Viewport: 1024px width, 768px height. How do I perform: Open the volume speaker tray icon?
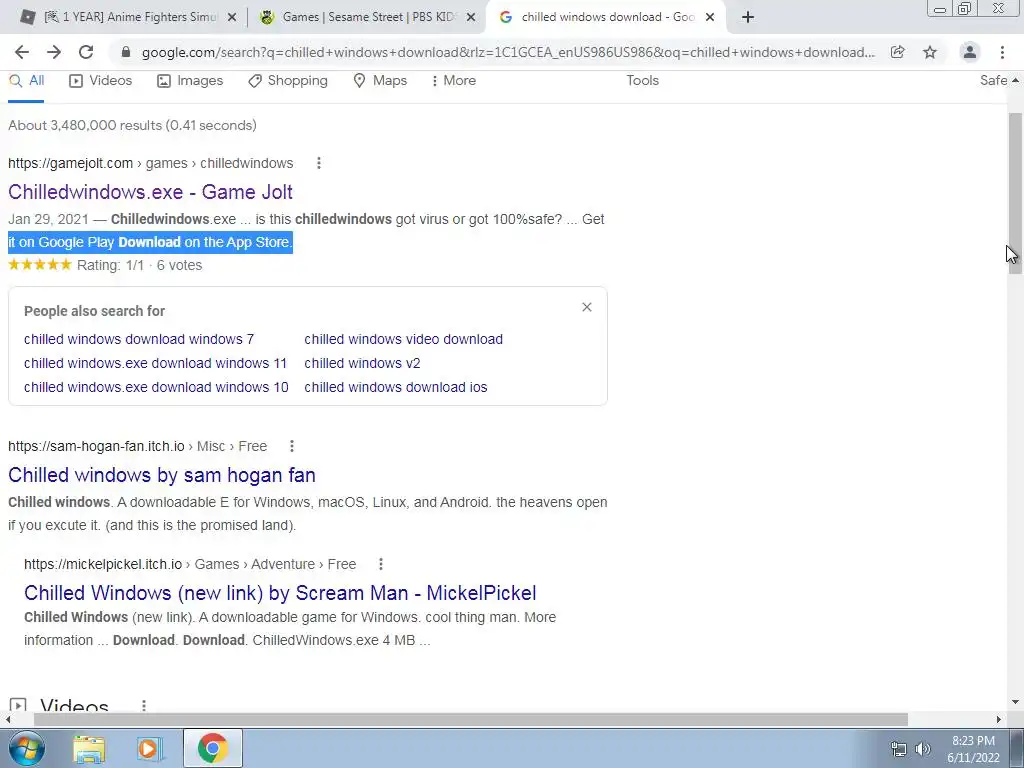[923, 749]
